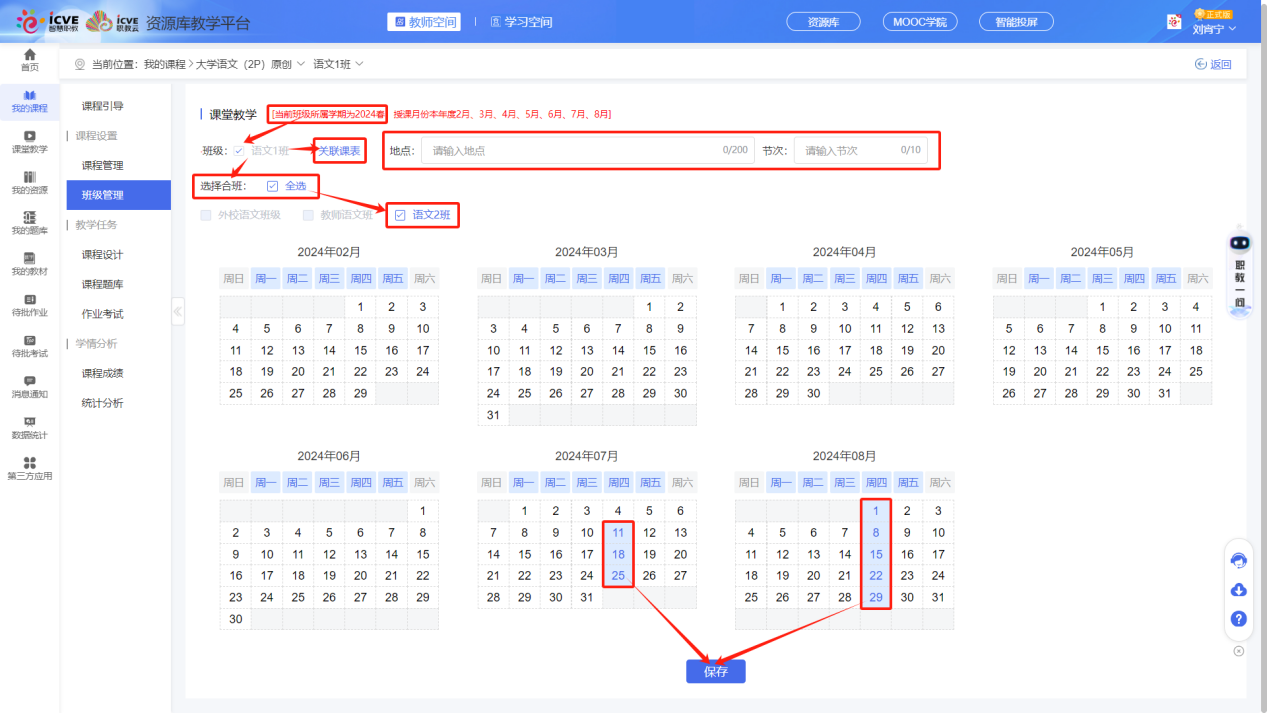Screen dimensions: 1267x713
Task: Click the download icon on right edge
Action: pyautogui.click(x=1239, y=590)
